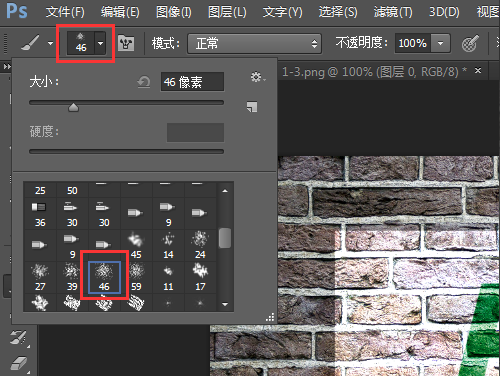This screenshot has height=376, width=500.
Task: Click the Ps application logo
Action: pos(17,11)
